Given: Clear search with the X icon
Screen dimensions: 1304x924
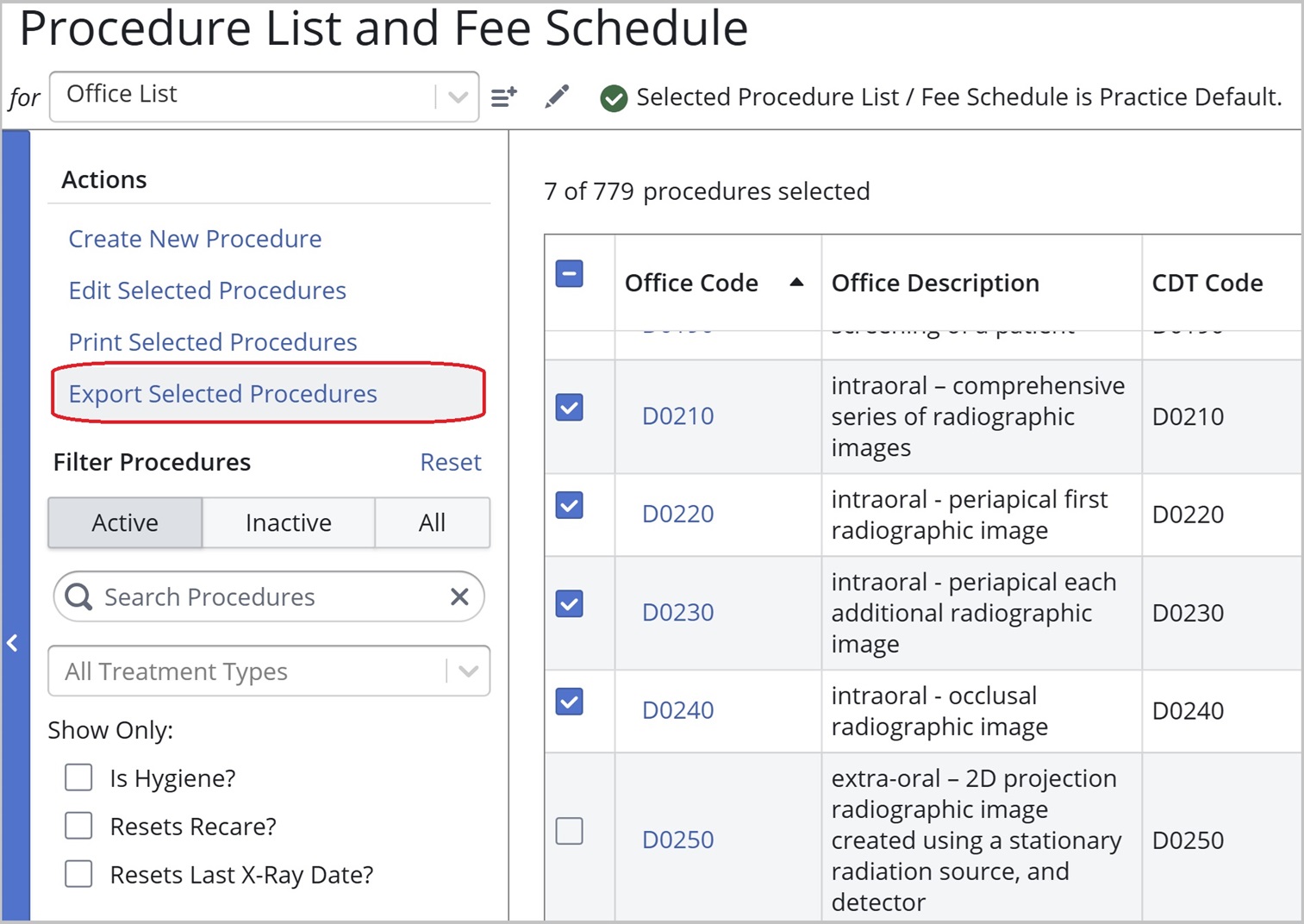Looking at the screenshot, I should coord(459,596).
